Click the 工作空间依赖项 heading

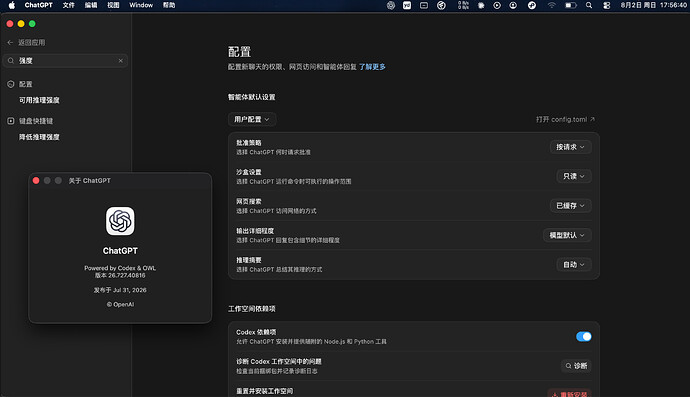coord(251,309)
